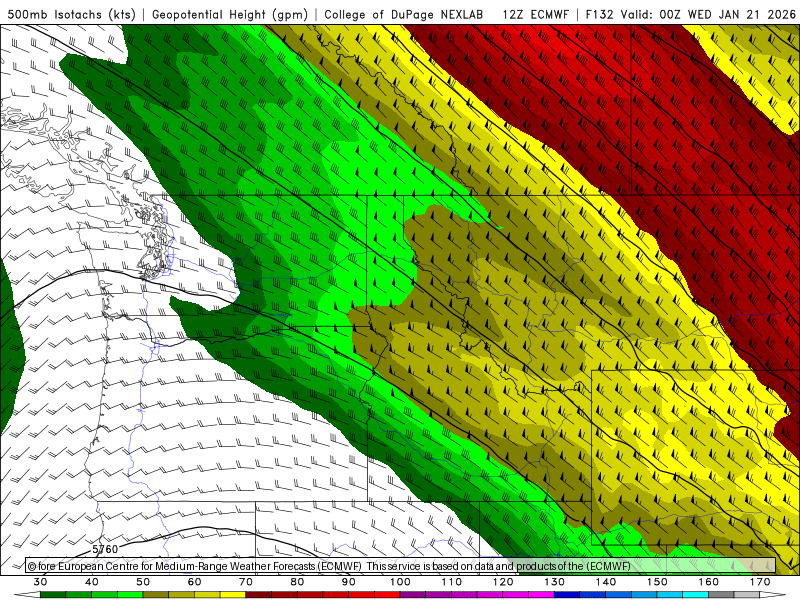This screenshot has height=600, width=800.
Task: Click the '130' color scale label
Action: [555, 582]
